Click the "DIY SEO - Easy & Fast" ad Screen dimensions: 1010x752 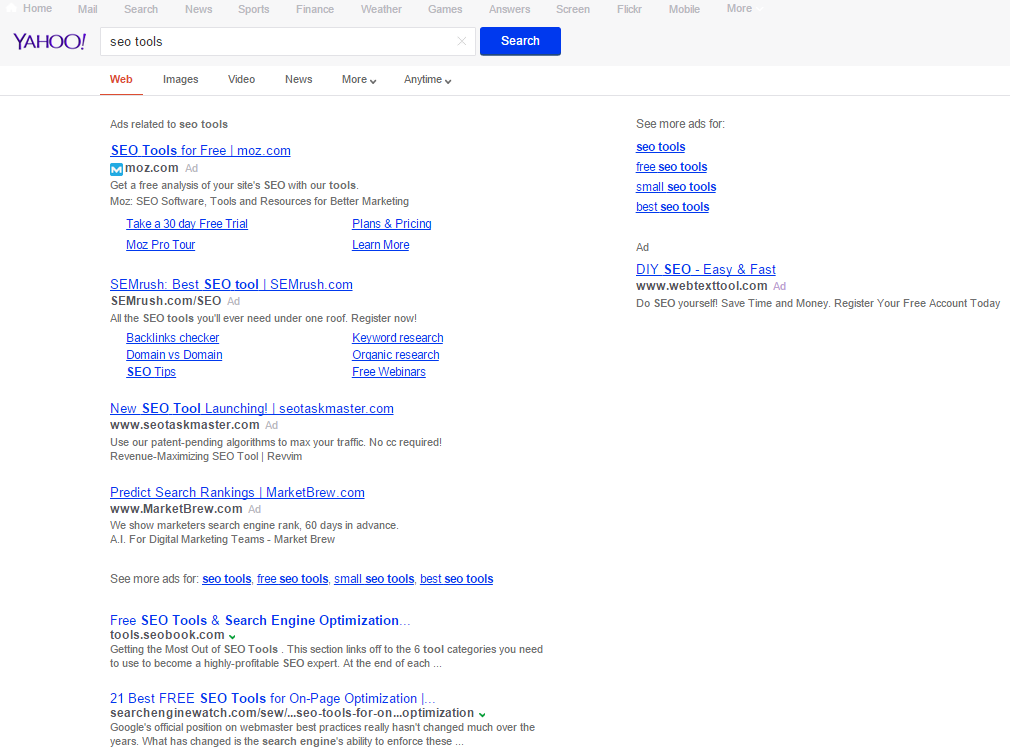705,270
